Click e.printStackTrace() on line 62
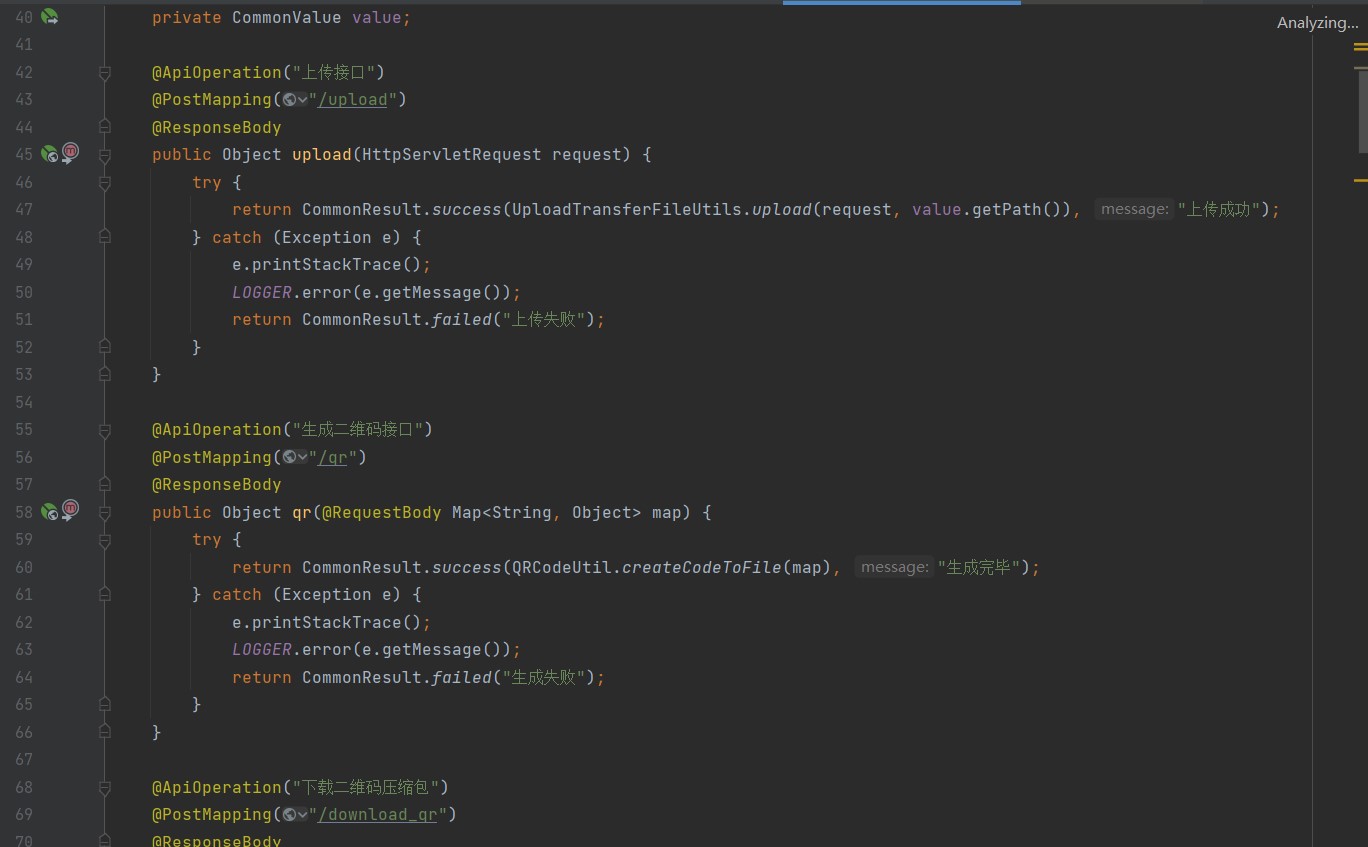The height and width of the screenshot is (847, 1368). pos(327,622)
